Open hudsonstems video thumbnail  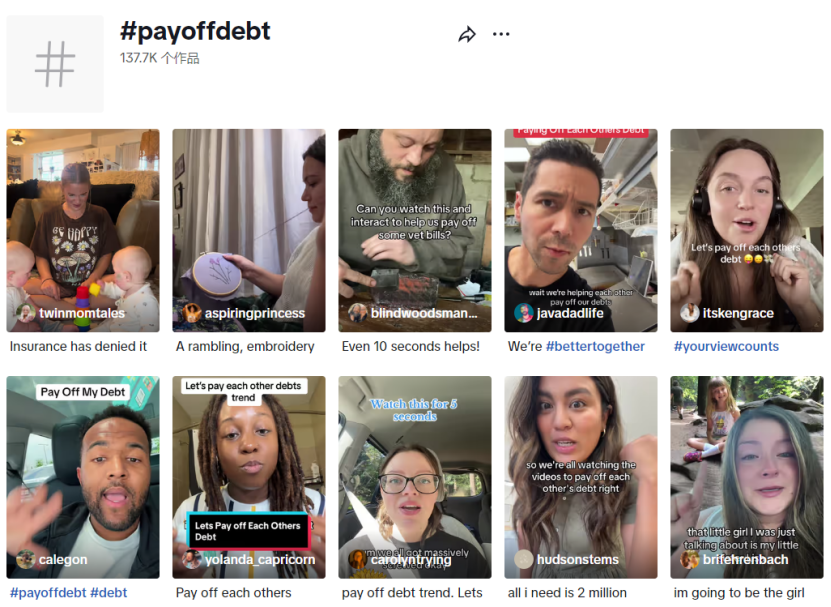[x=581, y=477]
